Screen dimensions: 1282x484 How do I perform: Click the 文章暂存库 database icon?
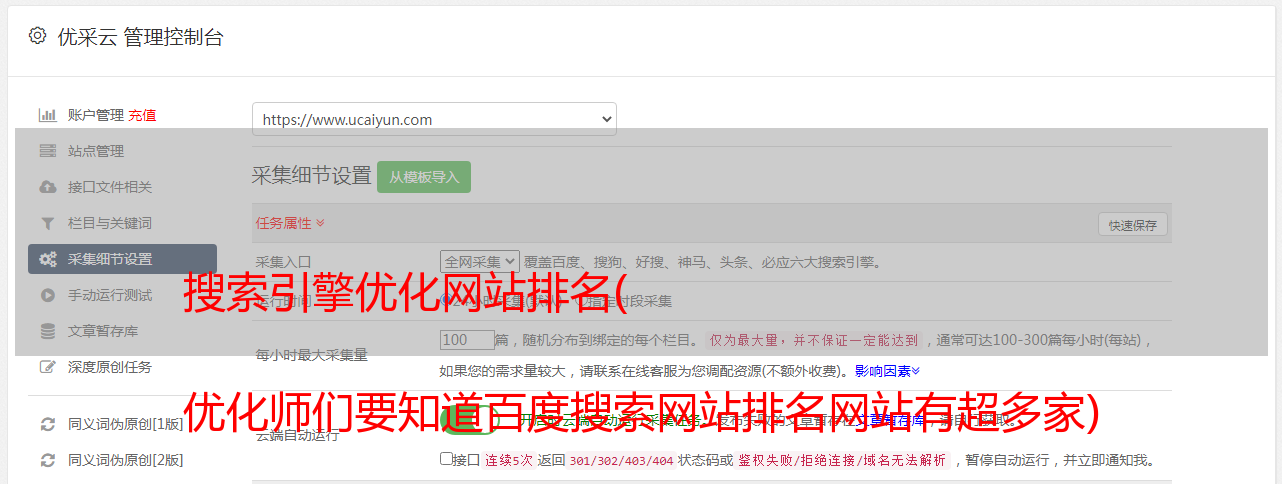click(x=47, y=331)
